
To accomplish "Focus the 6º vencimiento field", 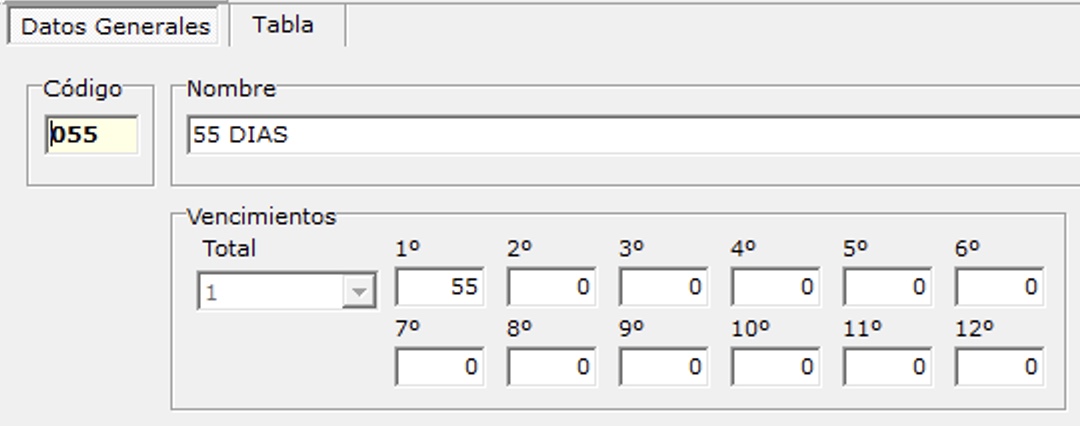I will tap(999, 287).
